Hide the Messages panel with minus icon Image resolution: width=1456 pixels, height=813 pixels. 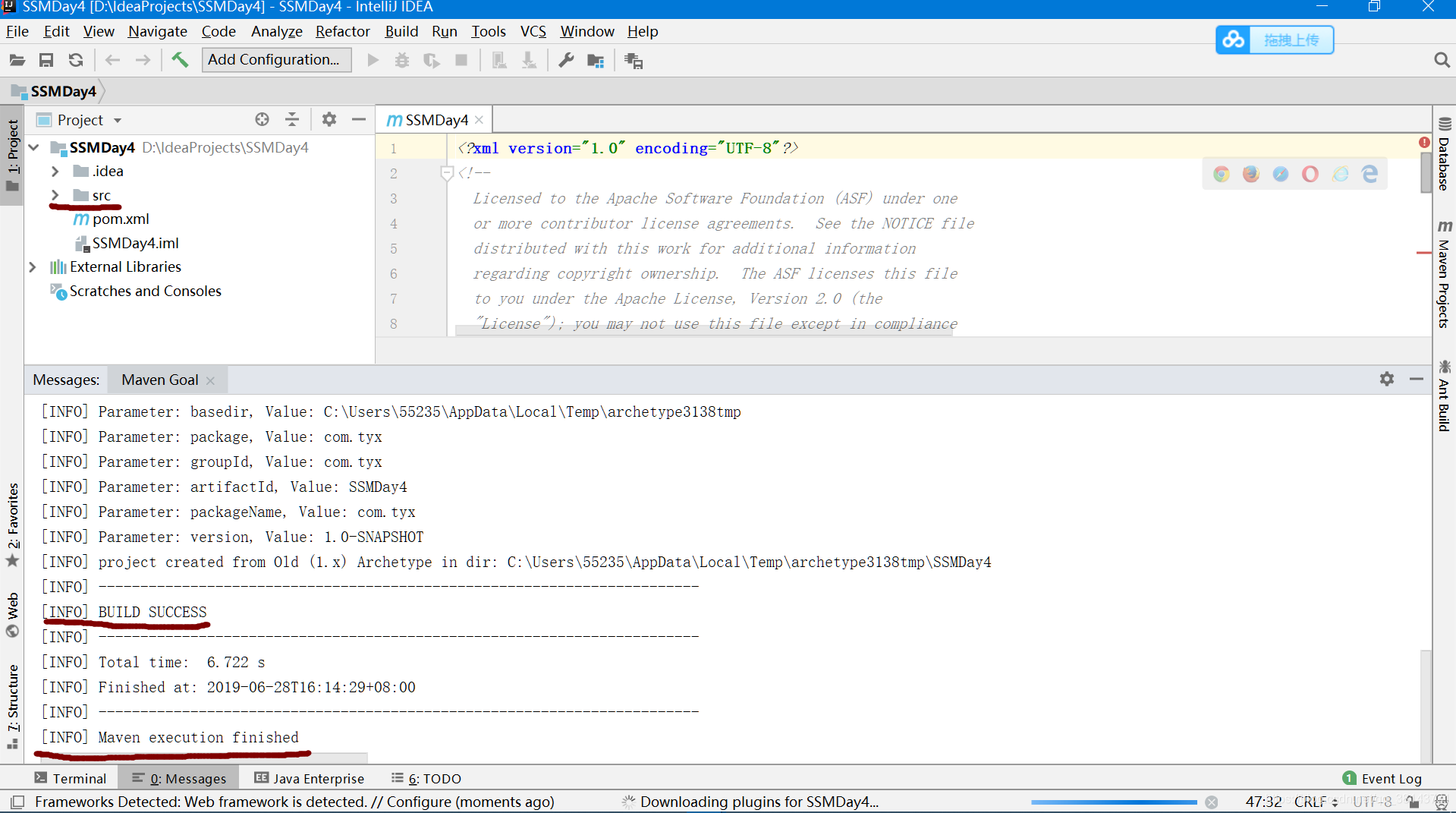tap(1417, 379)
